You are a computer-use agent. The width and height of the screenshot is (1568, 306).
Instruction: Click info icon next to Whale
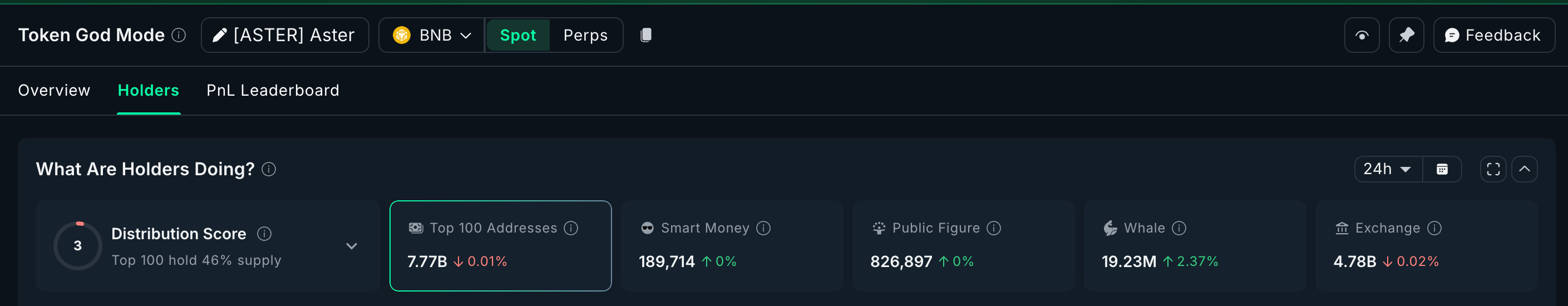click(1179, 228)
